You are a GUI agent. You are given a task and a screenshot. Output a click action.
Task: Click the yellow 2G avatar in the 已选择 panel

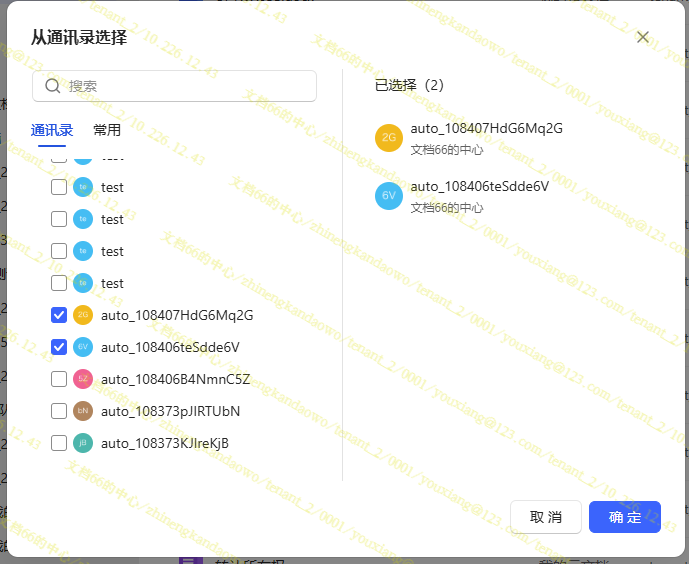(389, 137)
